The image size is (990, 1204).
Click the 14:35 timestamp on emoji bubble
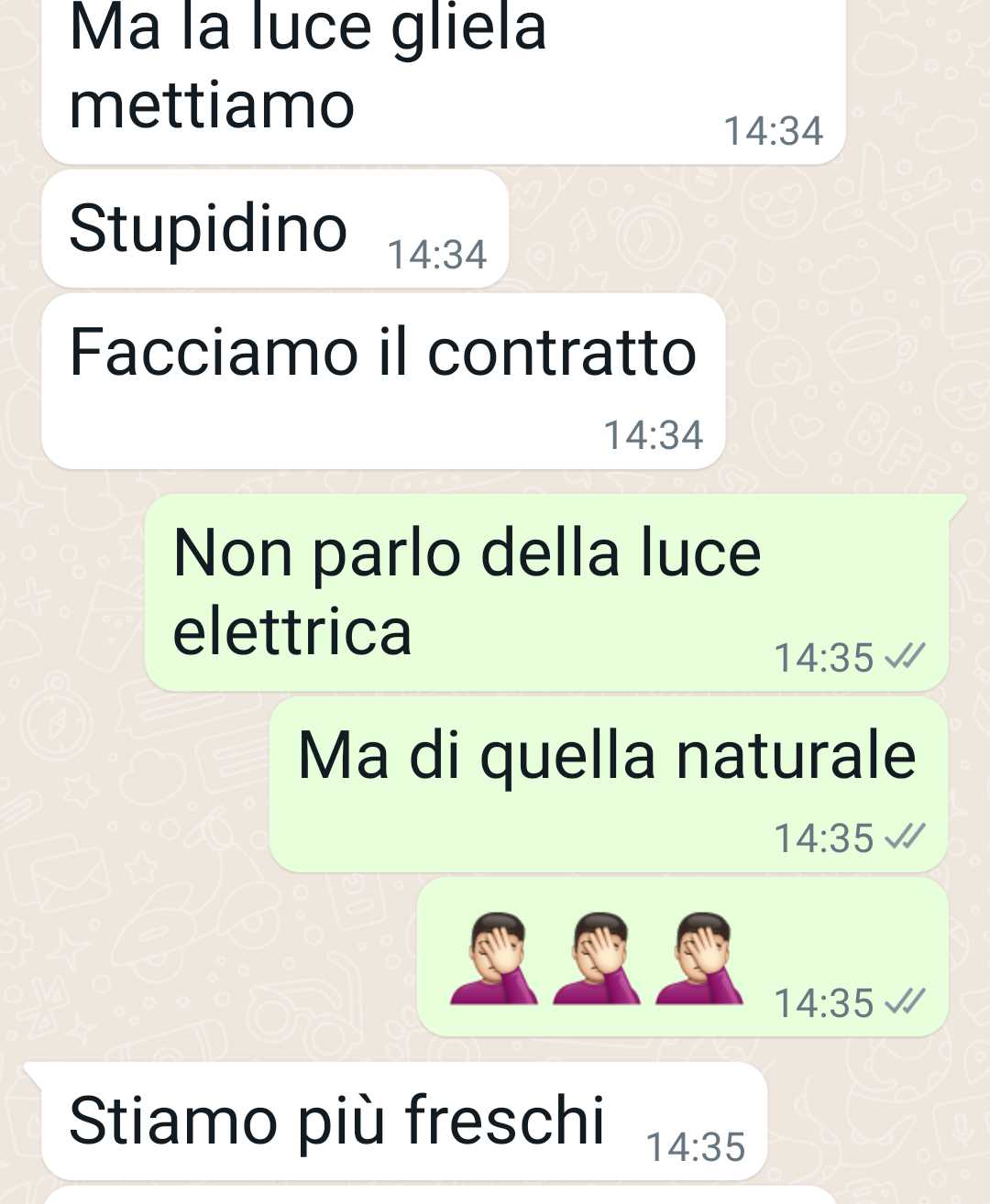(x=824, y=1002)
